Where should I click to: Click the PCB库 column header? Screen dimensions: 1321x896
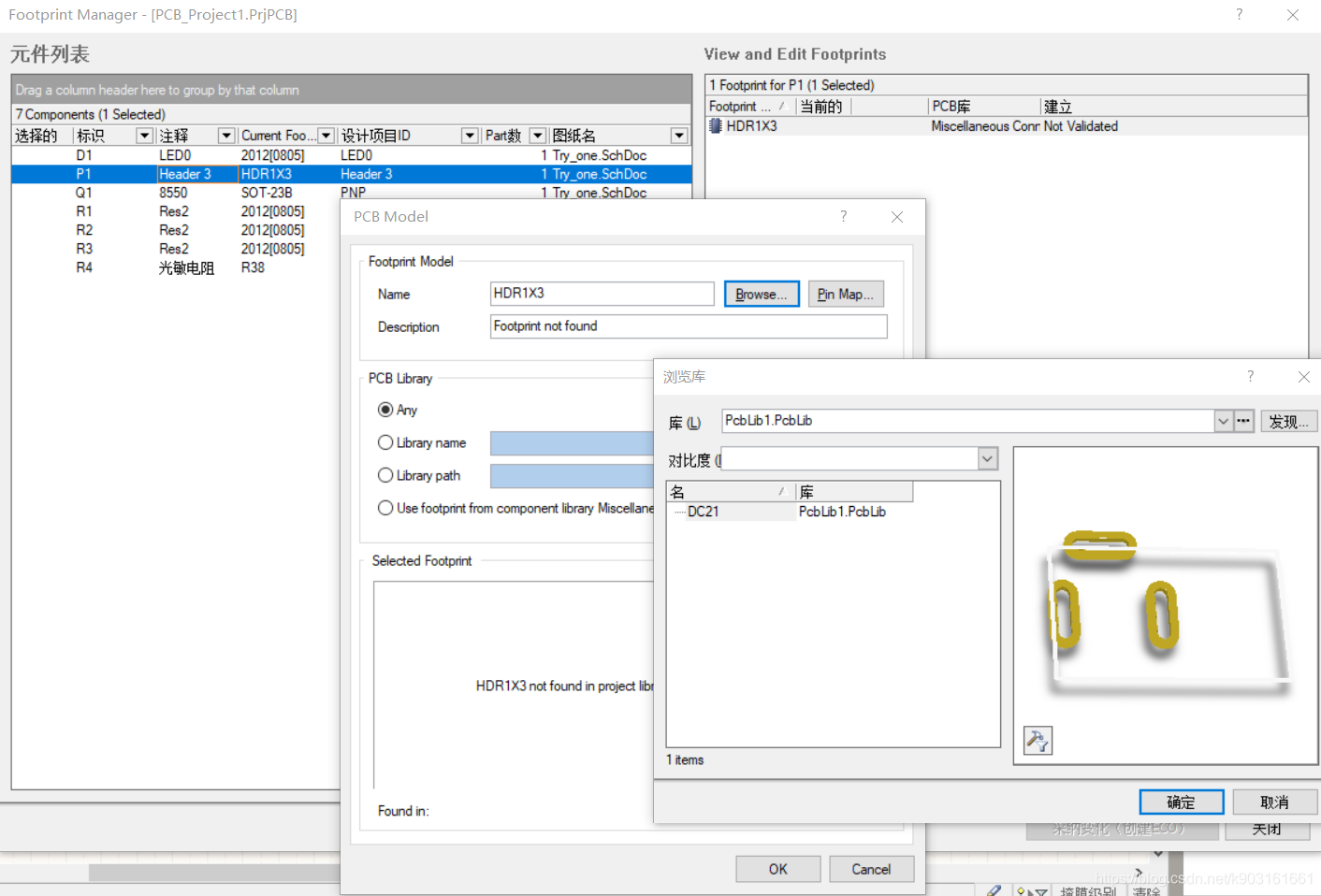coord(982,107)
